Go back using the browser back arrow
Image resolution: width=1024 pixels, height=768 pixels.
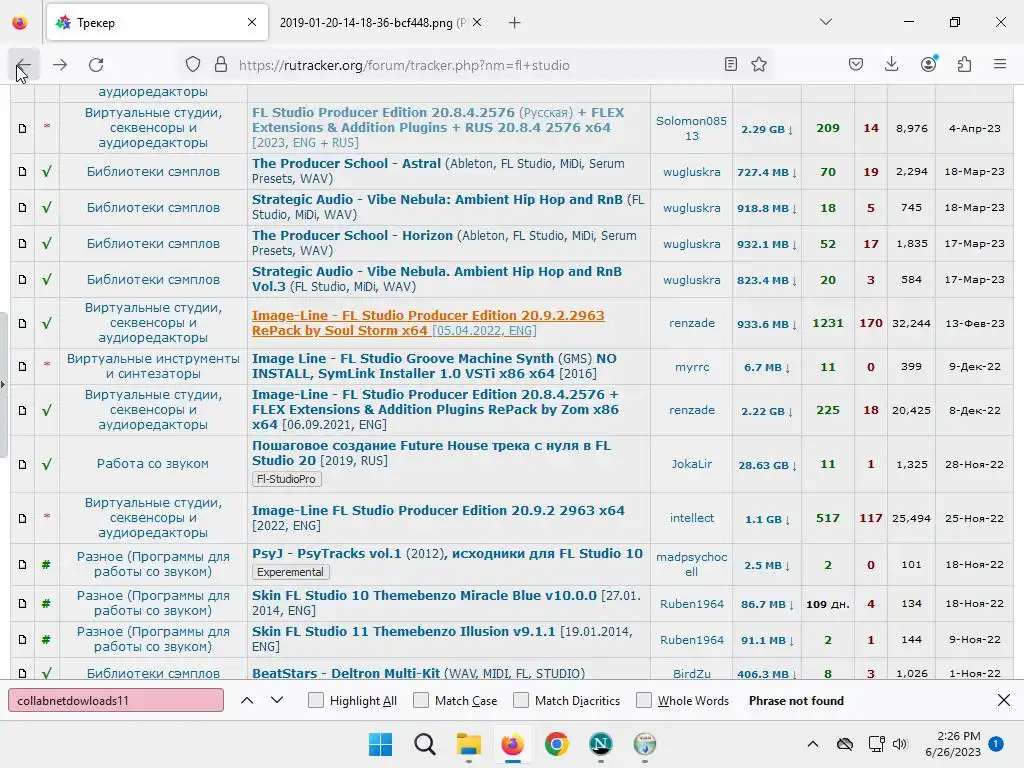coord(23,65)
